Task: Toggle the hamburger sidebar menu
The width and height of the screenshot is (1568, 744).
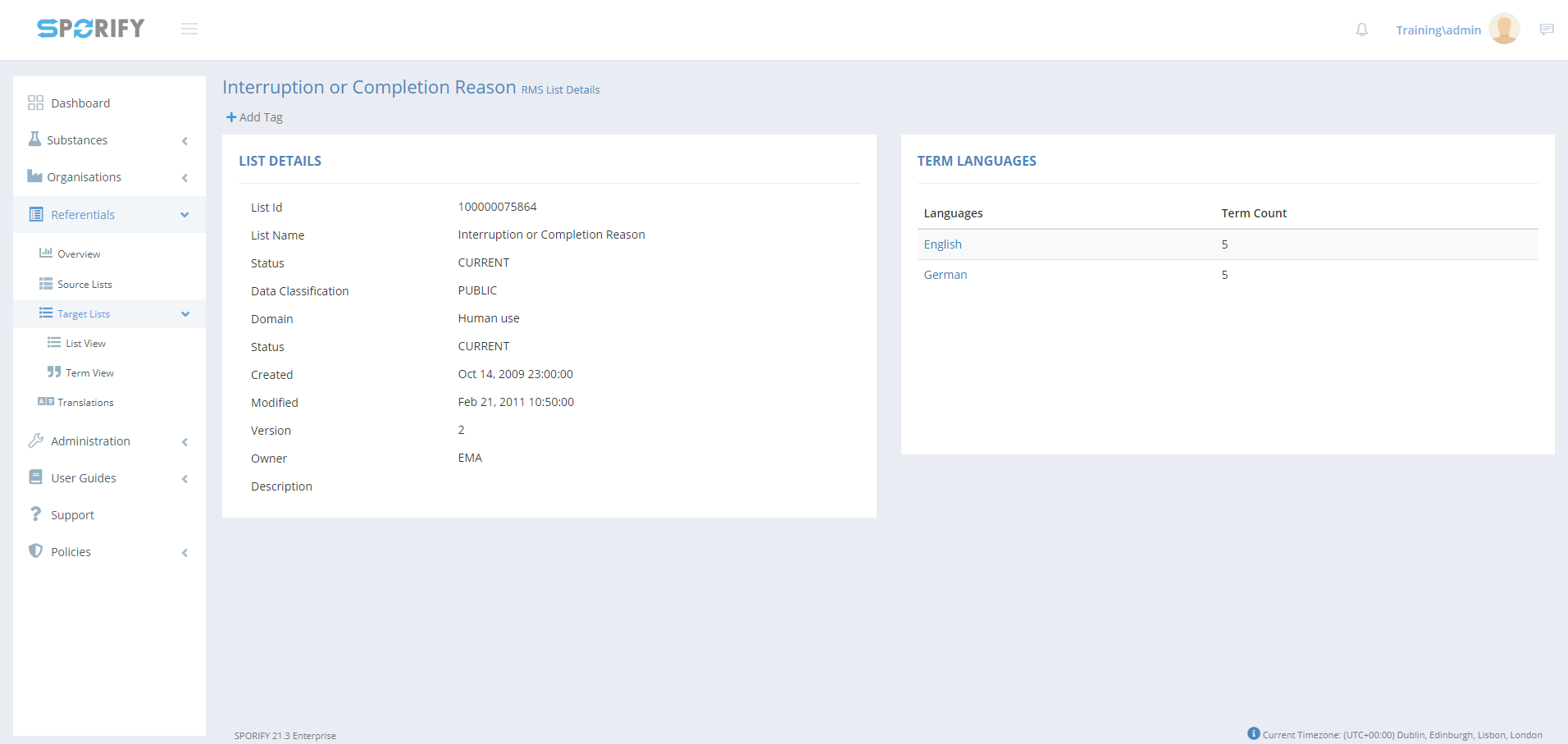Action: tap(189, 30)
